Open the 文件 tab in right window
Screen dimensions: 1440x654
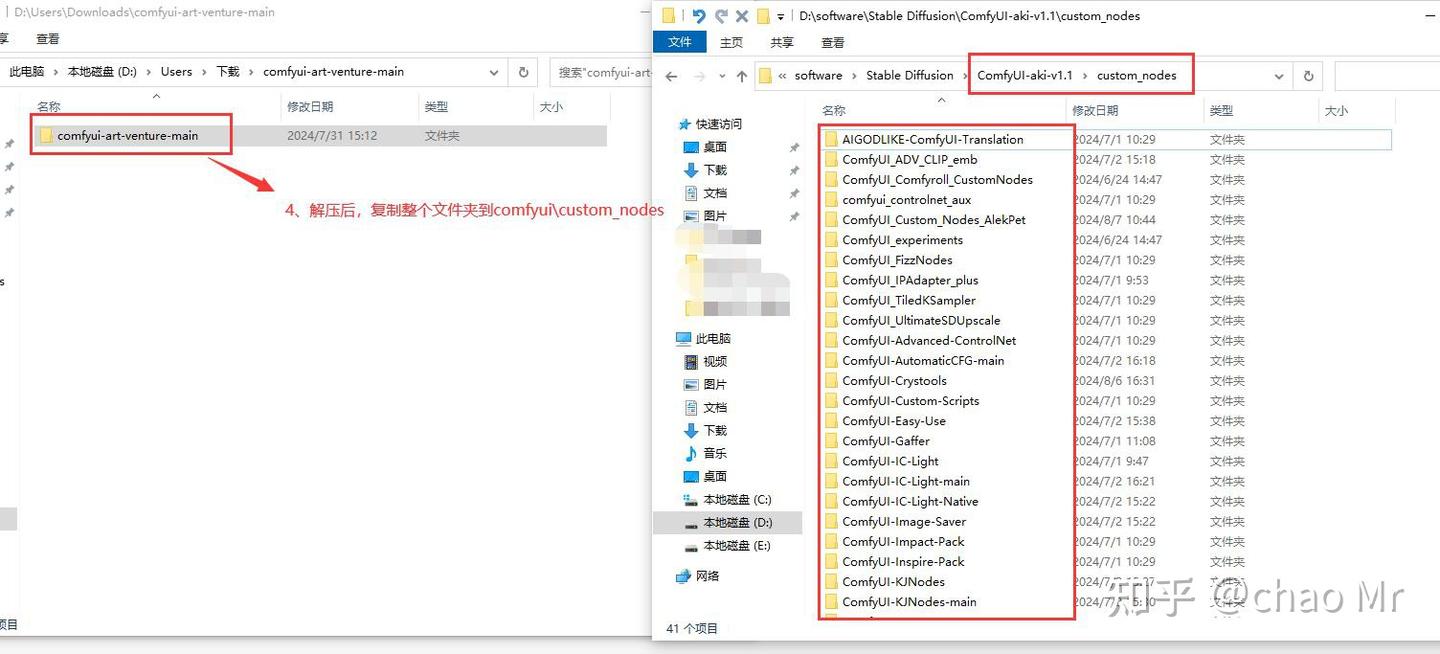pyautogui.click(x=680, y=42)
